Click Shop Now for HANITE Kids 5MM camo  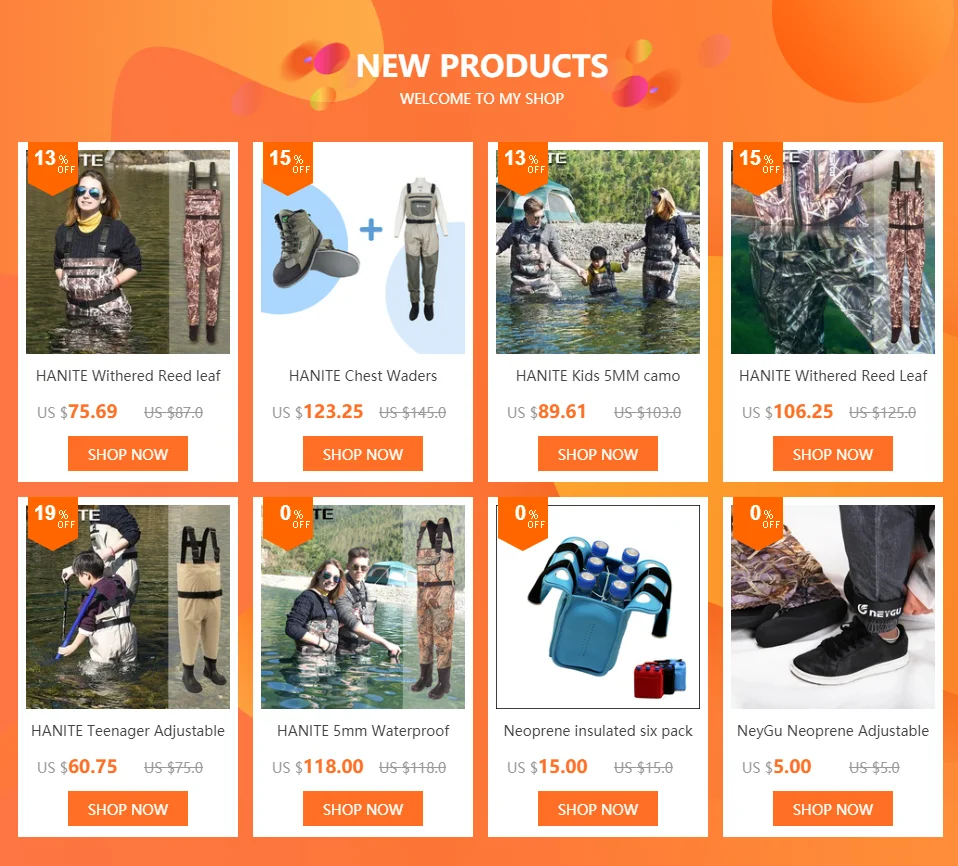tap(598, 453)
